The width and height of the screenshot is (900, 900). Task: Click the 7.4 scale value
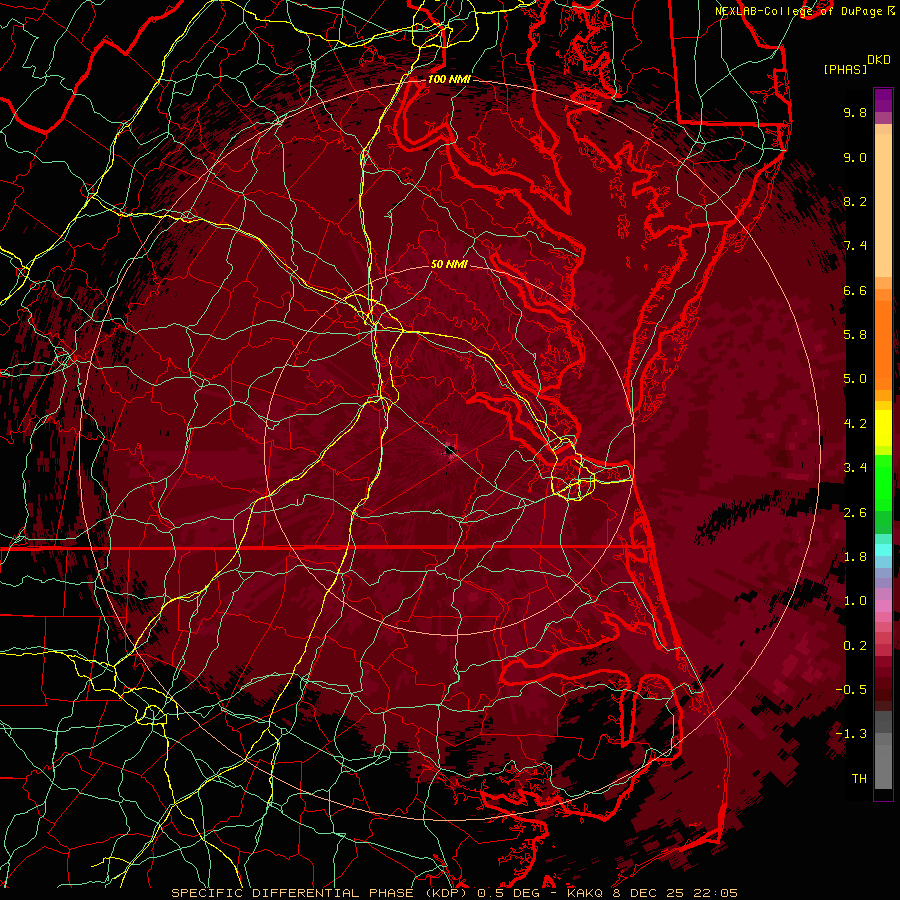(x=855, y=246)
